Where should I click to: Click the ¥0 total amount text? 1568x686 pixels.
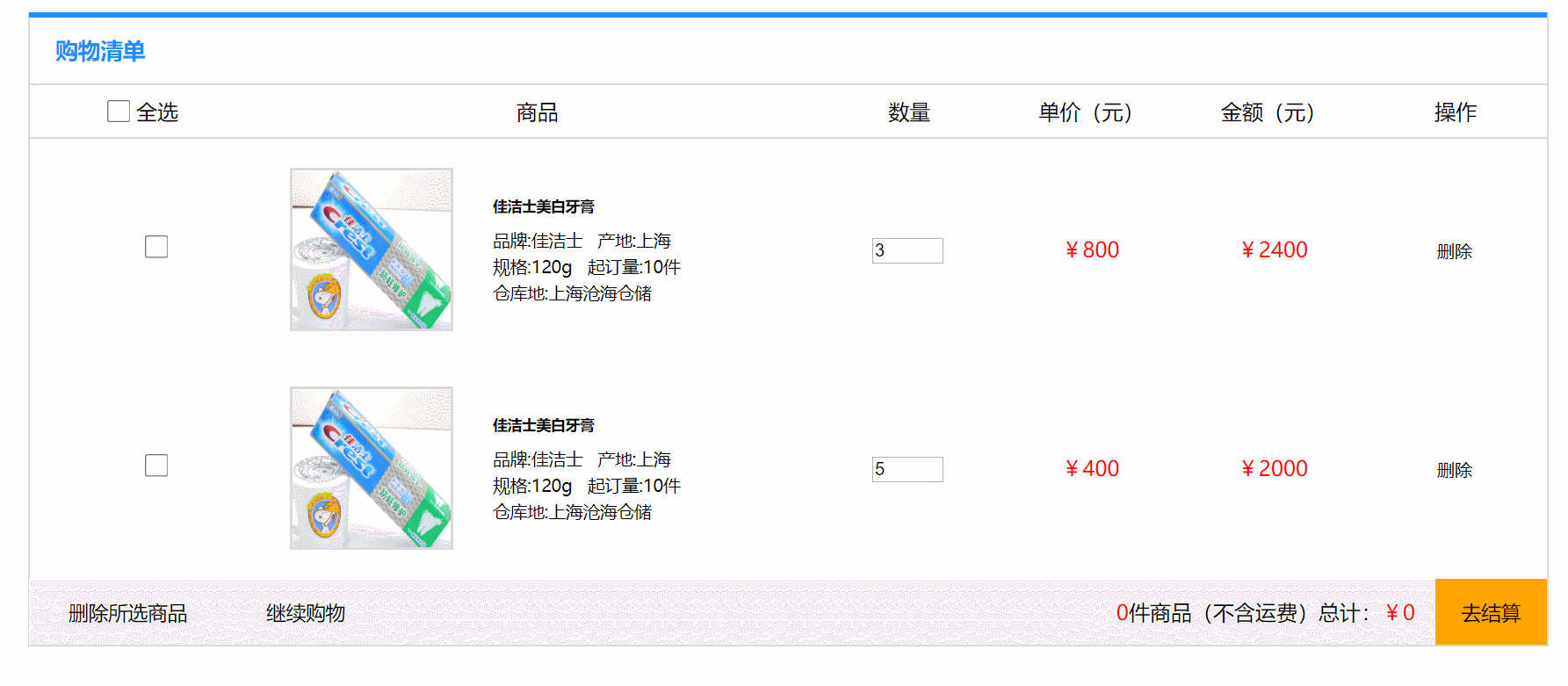[x=1398, y=612]
